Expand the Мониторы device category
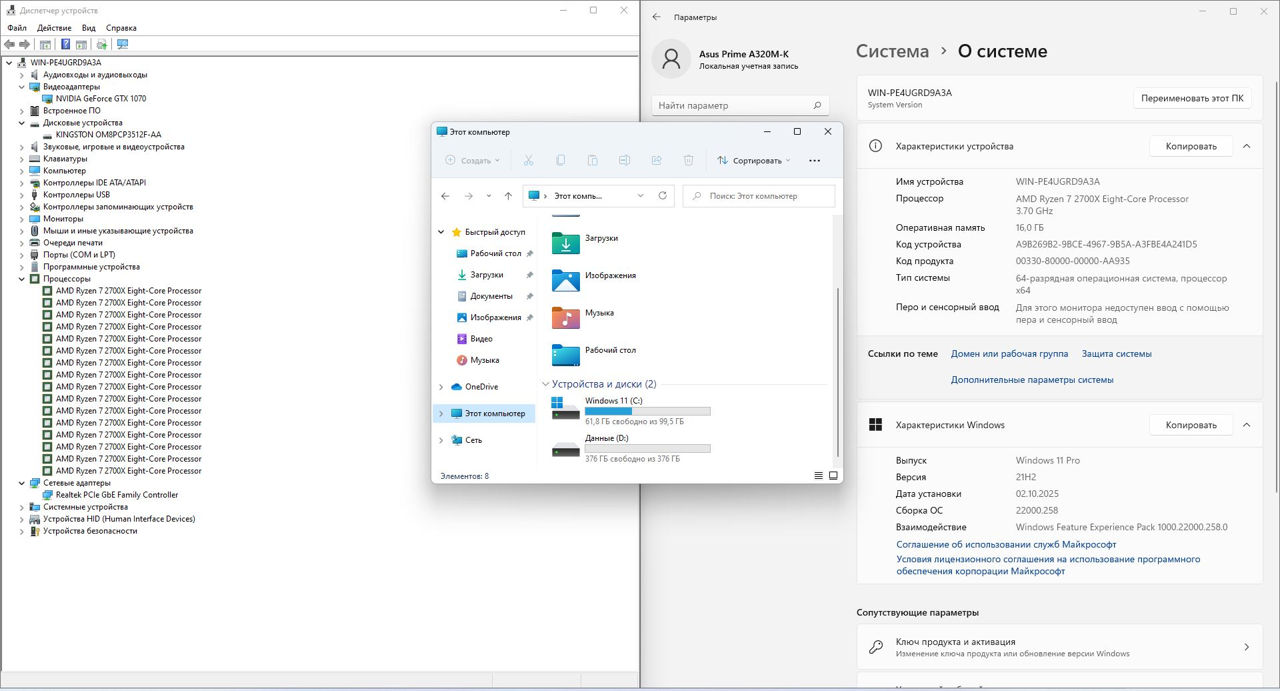1280x691 pixels. click(x=22, y=219)
